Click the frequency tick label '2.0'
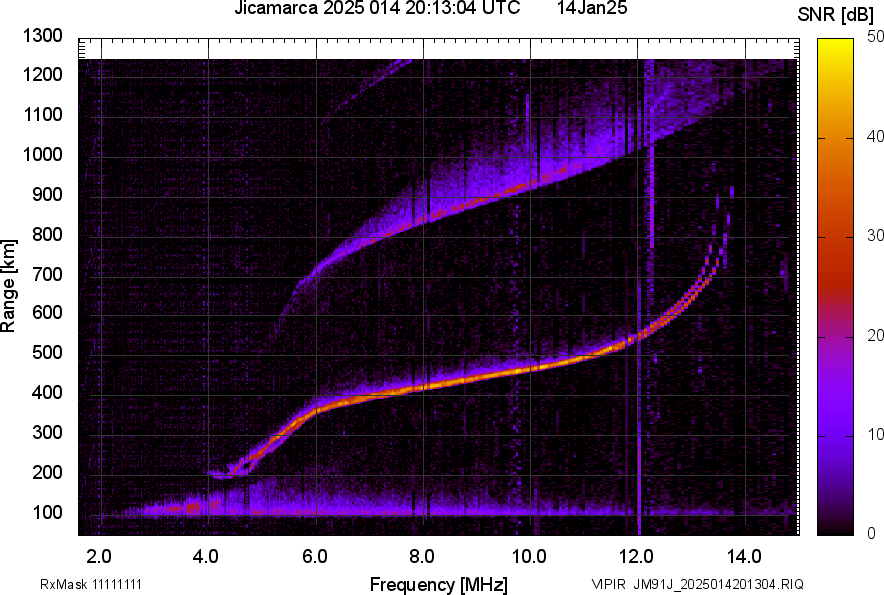884x595 pixels. pos(99,557)
